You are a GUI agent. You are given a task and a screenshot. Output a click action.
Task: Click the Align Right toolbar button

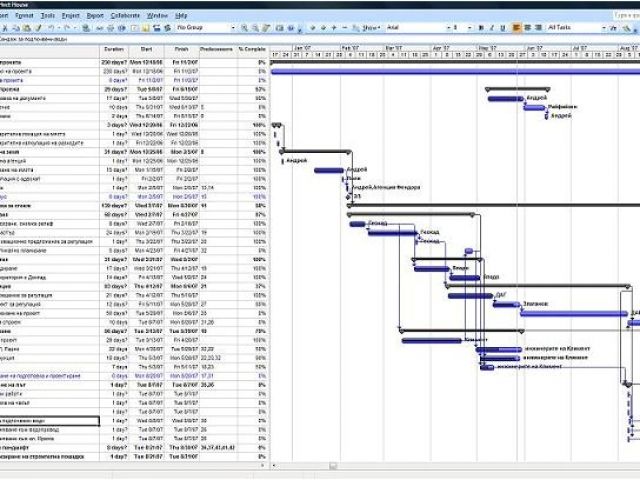pos(537,27)
